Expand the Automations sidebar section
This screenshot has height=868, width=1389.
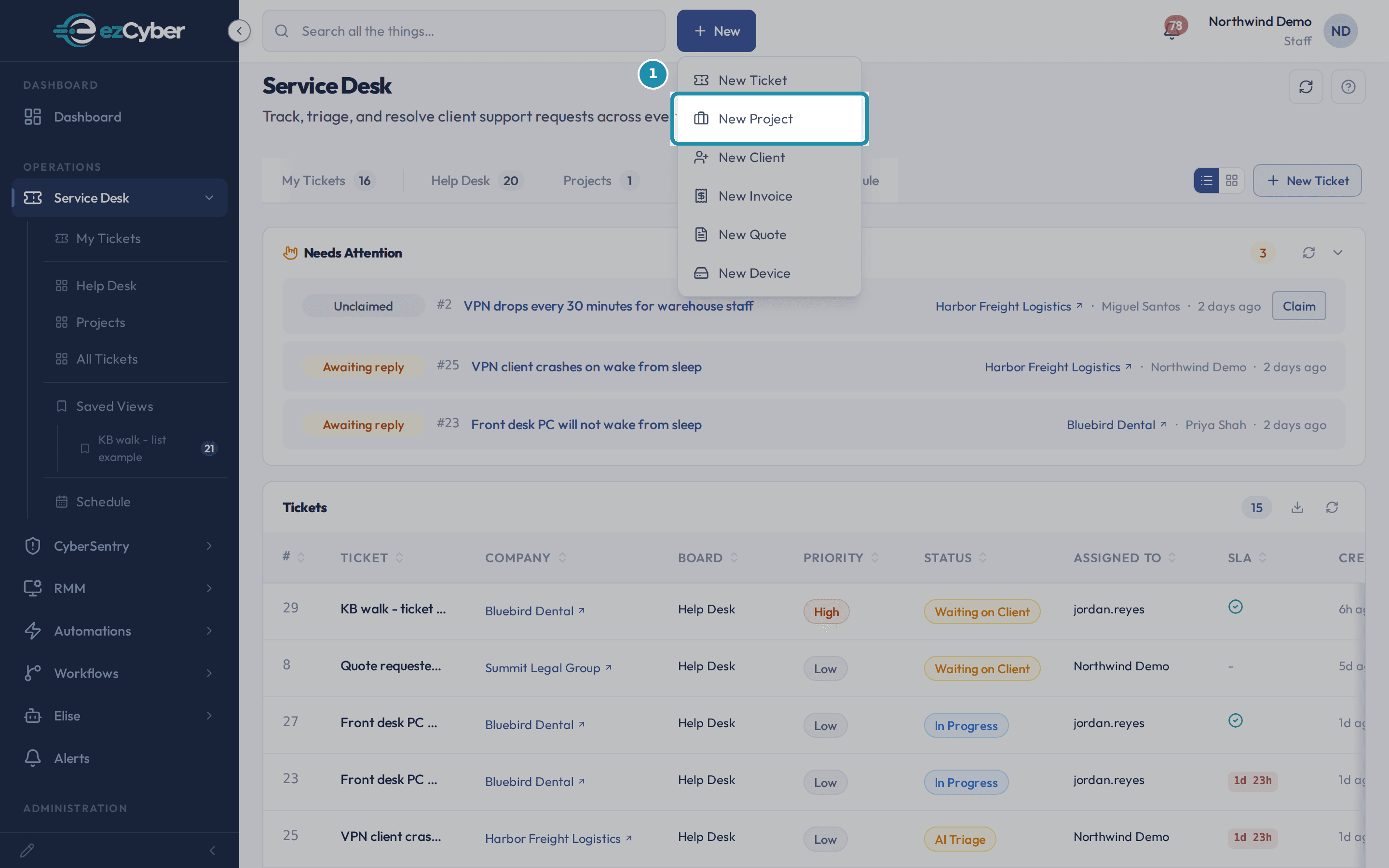[120, 631]
